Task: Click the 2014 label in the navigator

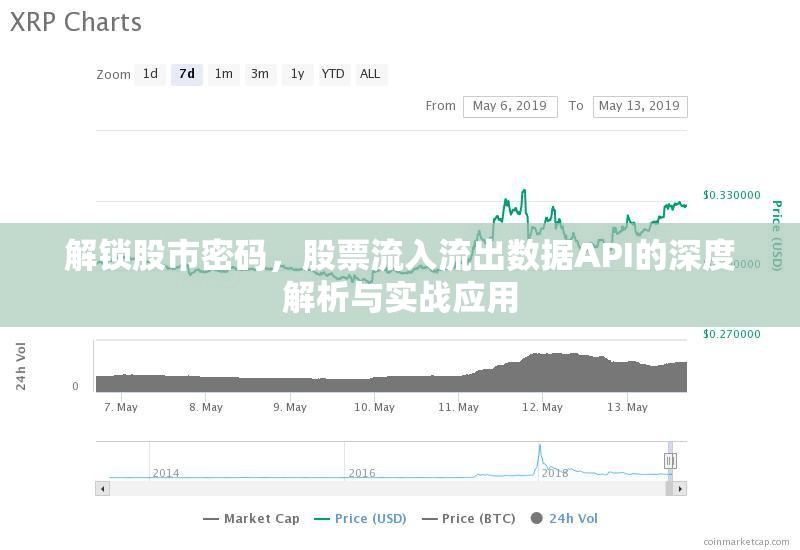Action: 166,473
